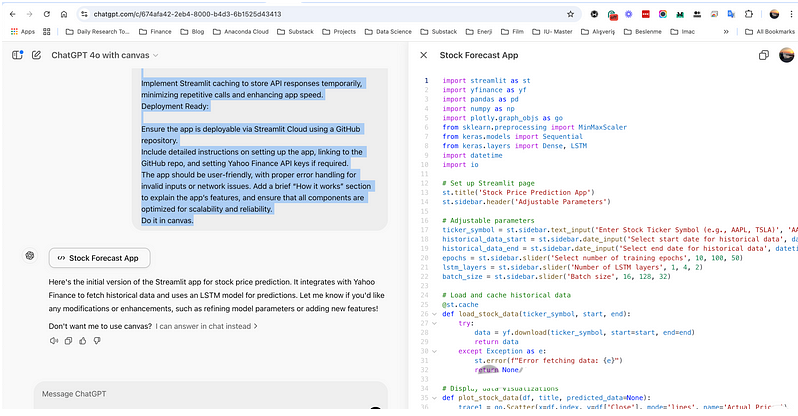This screenshot has width=798, height=416.
Task: Collapse the plot_stock_data function at line 35
Action: [x=434, y=398]
